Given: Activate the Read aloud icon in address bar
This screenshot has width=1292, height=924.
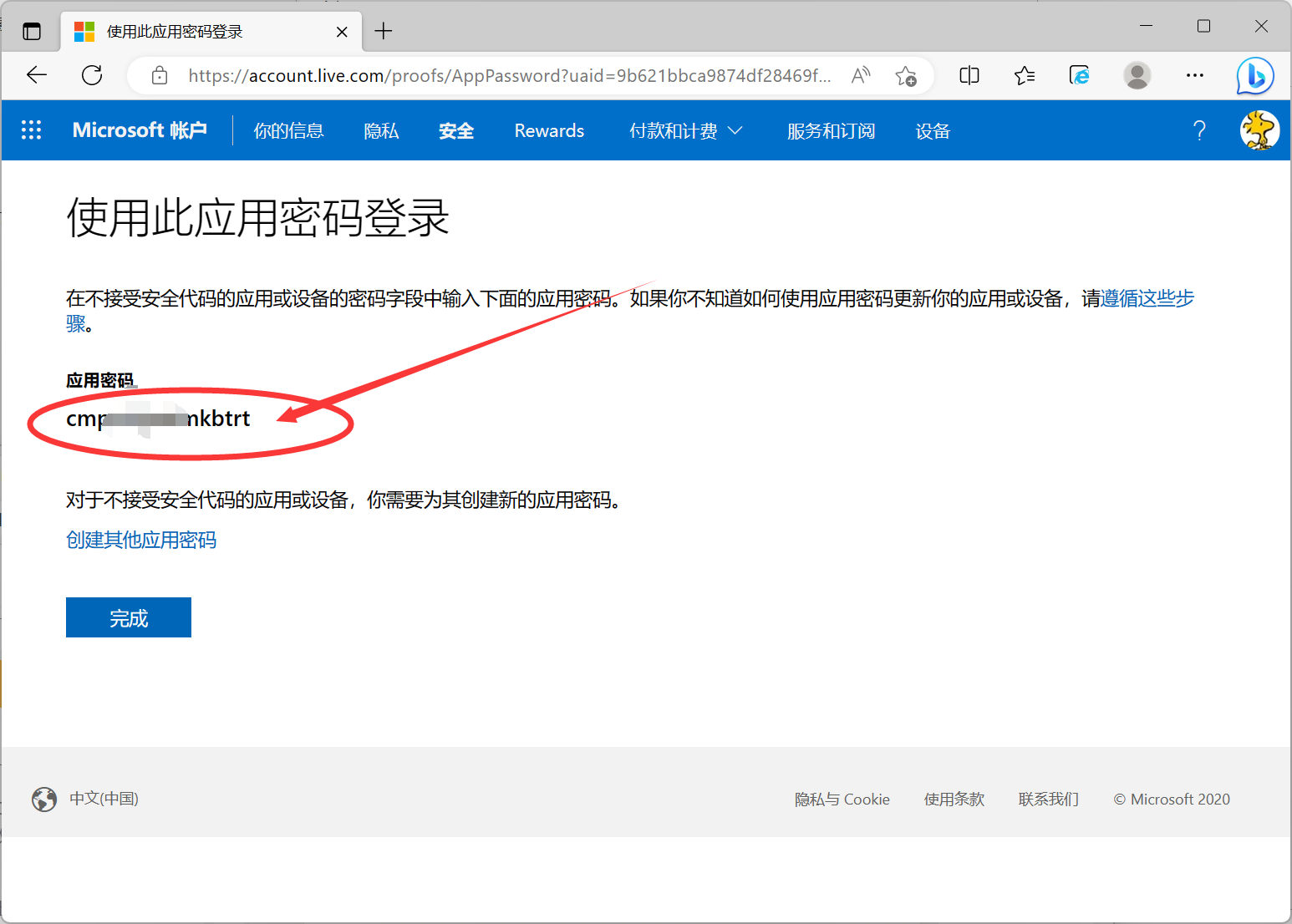Looking at the screenshot, I should [x=861, y=76].
